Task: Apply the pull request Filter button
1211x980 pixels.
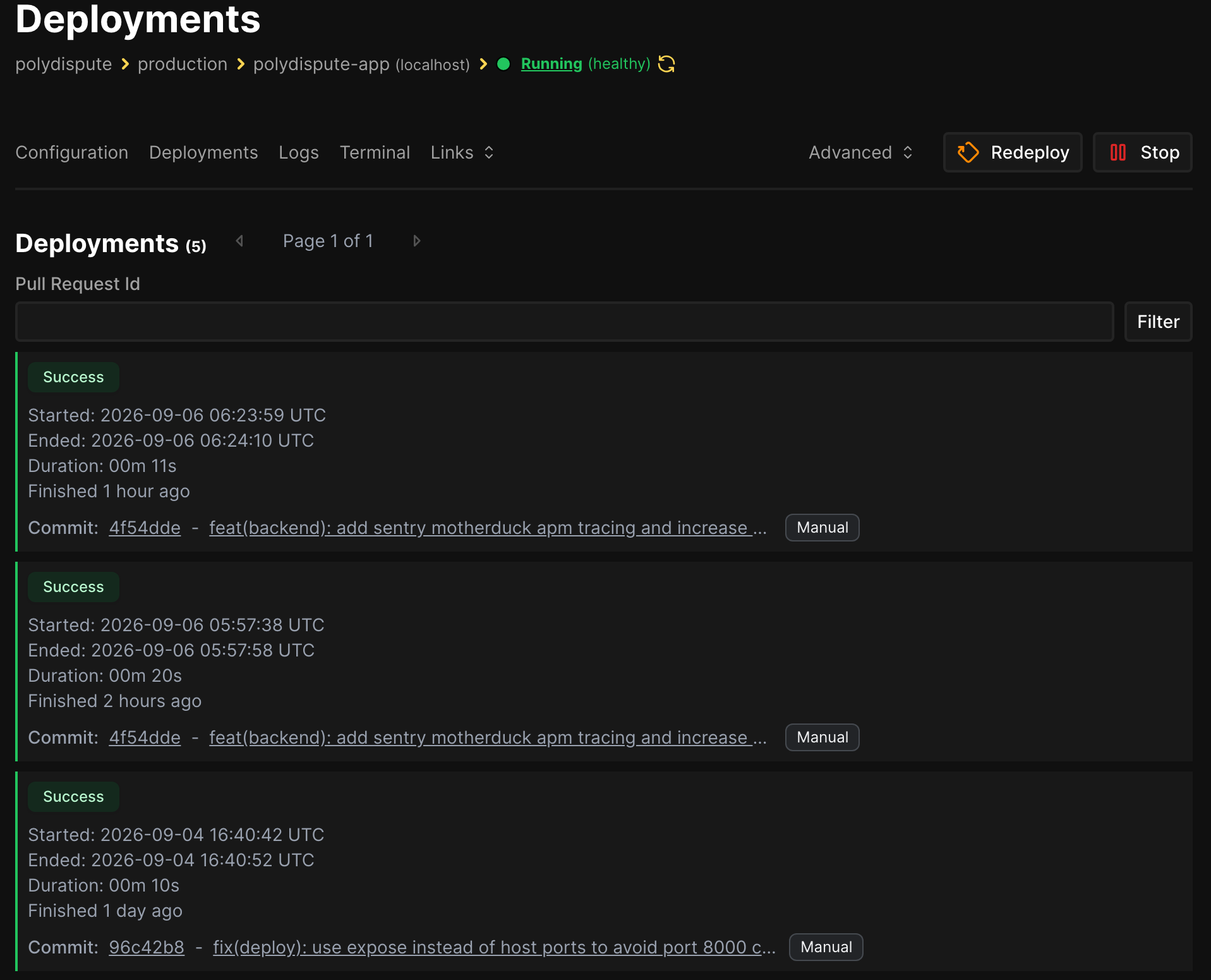Action: click(1158, 322)
